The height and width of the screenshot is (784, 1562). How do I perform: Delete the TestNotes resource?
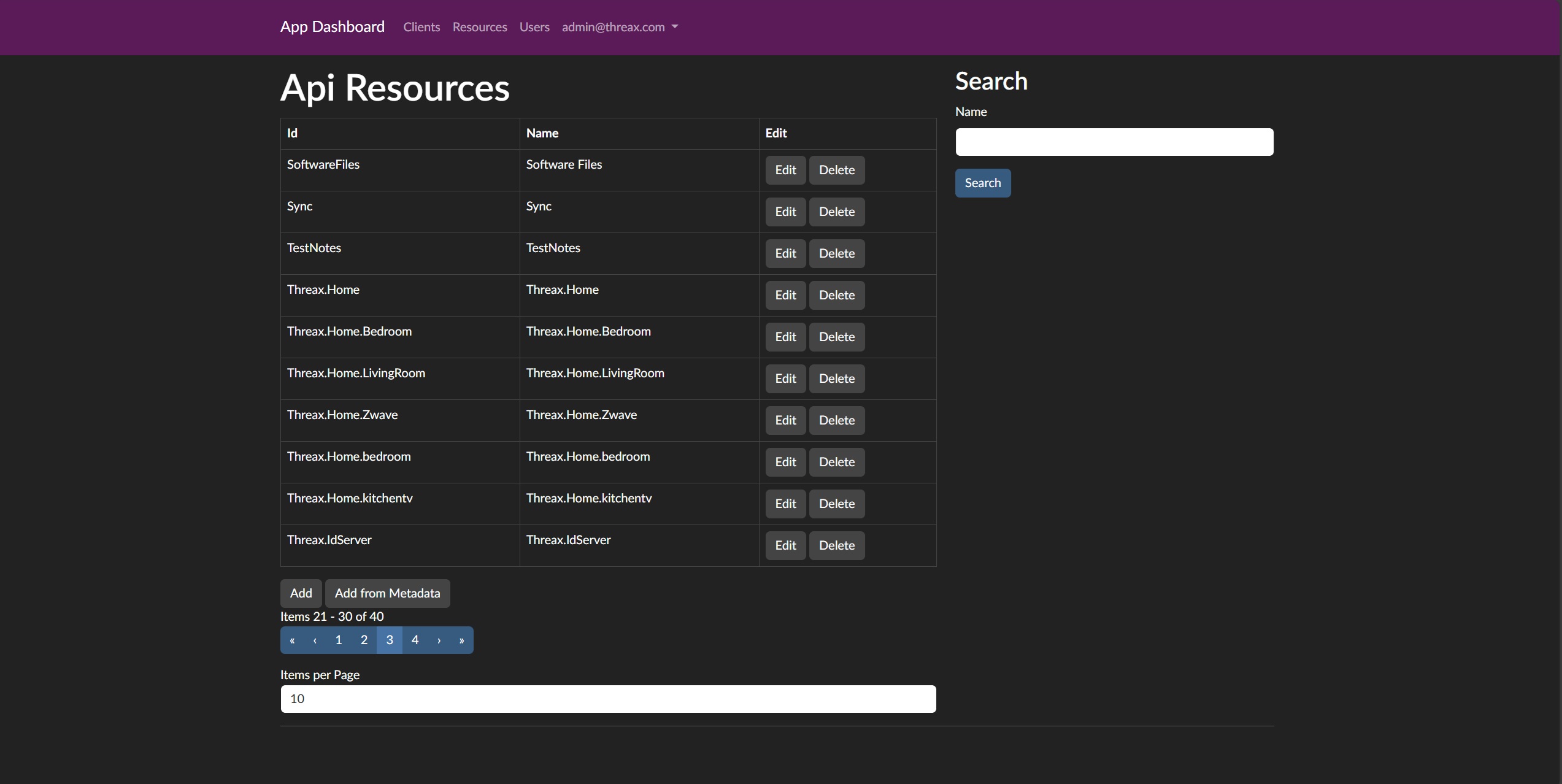[837, 253]
